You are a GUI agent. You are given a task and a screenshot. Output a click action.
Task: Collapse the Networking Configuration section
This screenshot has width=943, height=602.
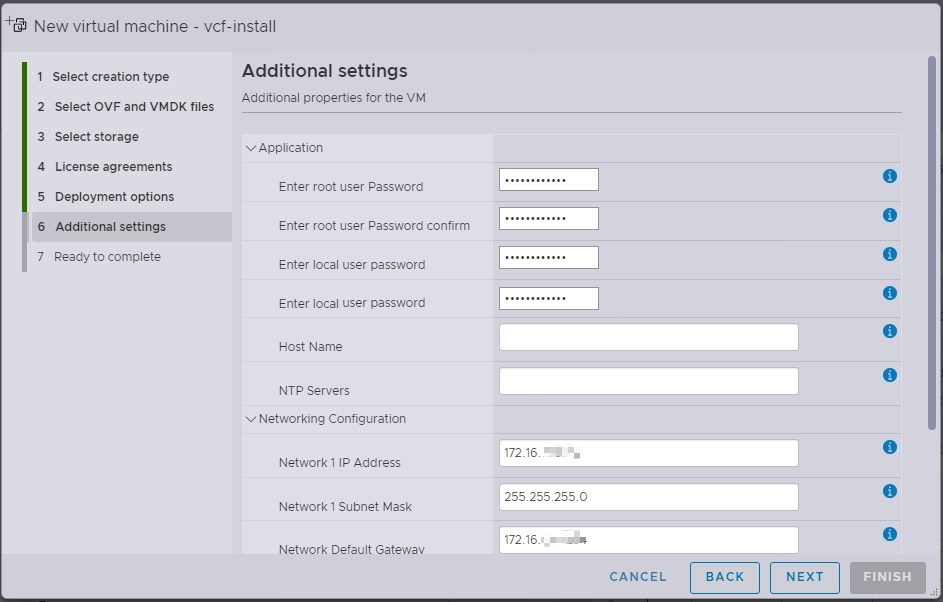[x=251, y=419]
